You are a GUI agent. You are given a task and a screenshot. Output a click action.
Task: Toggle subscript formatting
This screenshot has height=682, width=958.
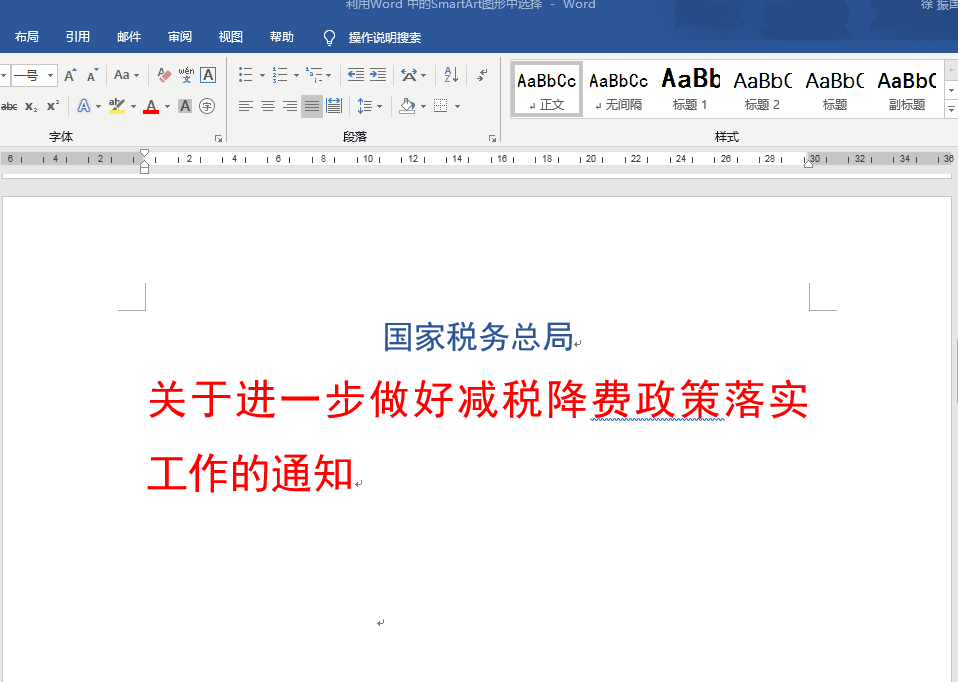coord(31,106)
